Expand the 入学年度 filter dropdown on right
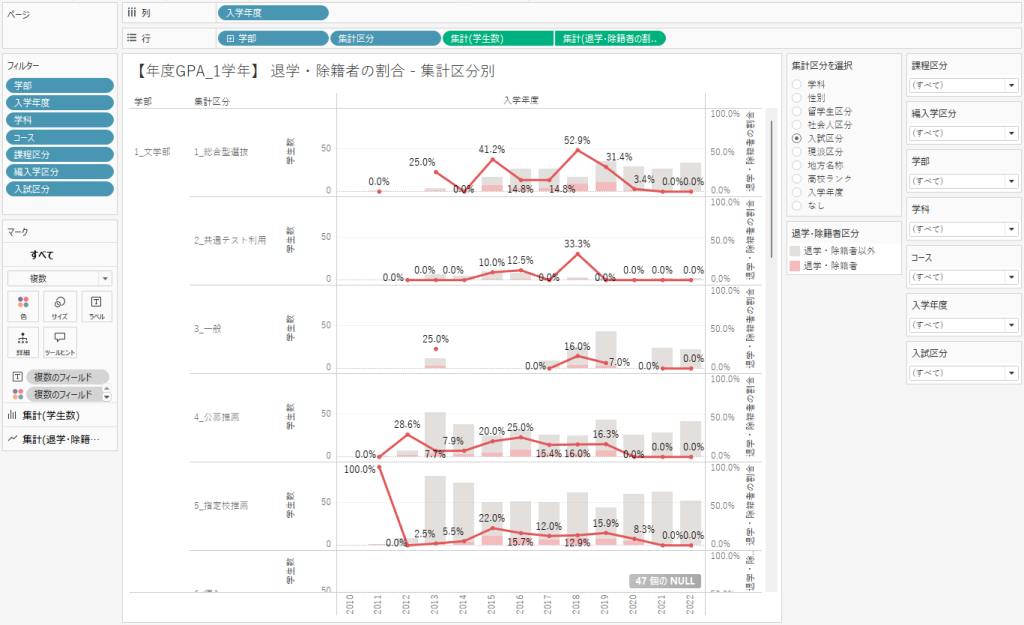This screenshot has height=625, width=1024. click(1011, 325)
